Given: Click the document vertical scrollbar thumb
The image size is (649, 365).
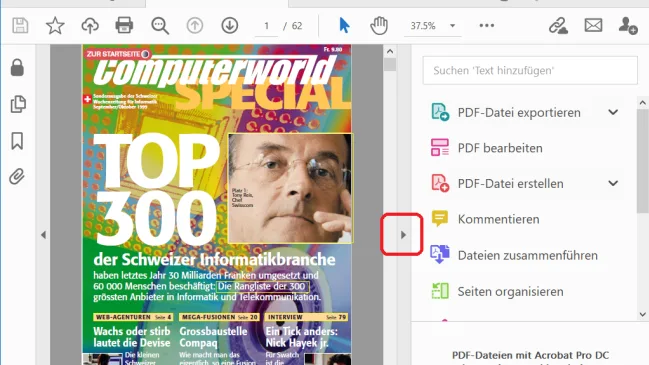Looking at the screenshot, I should tap(390, 65).
